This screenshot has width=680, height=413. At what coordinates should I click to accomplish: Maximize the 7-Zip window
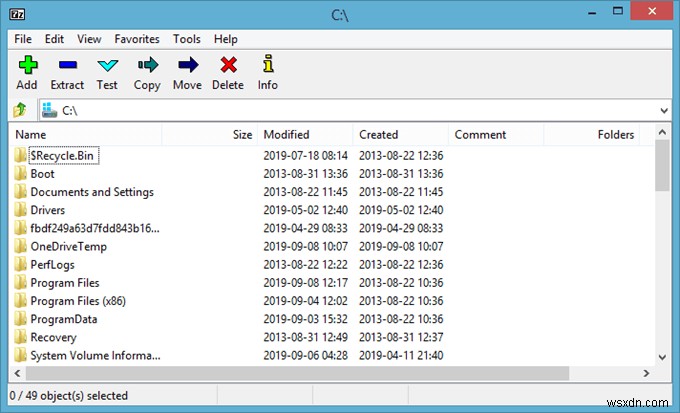click(618, 11)
